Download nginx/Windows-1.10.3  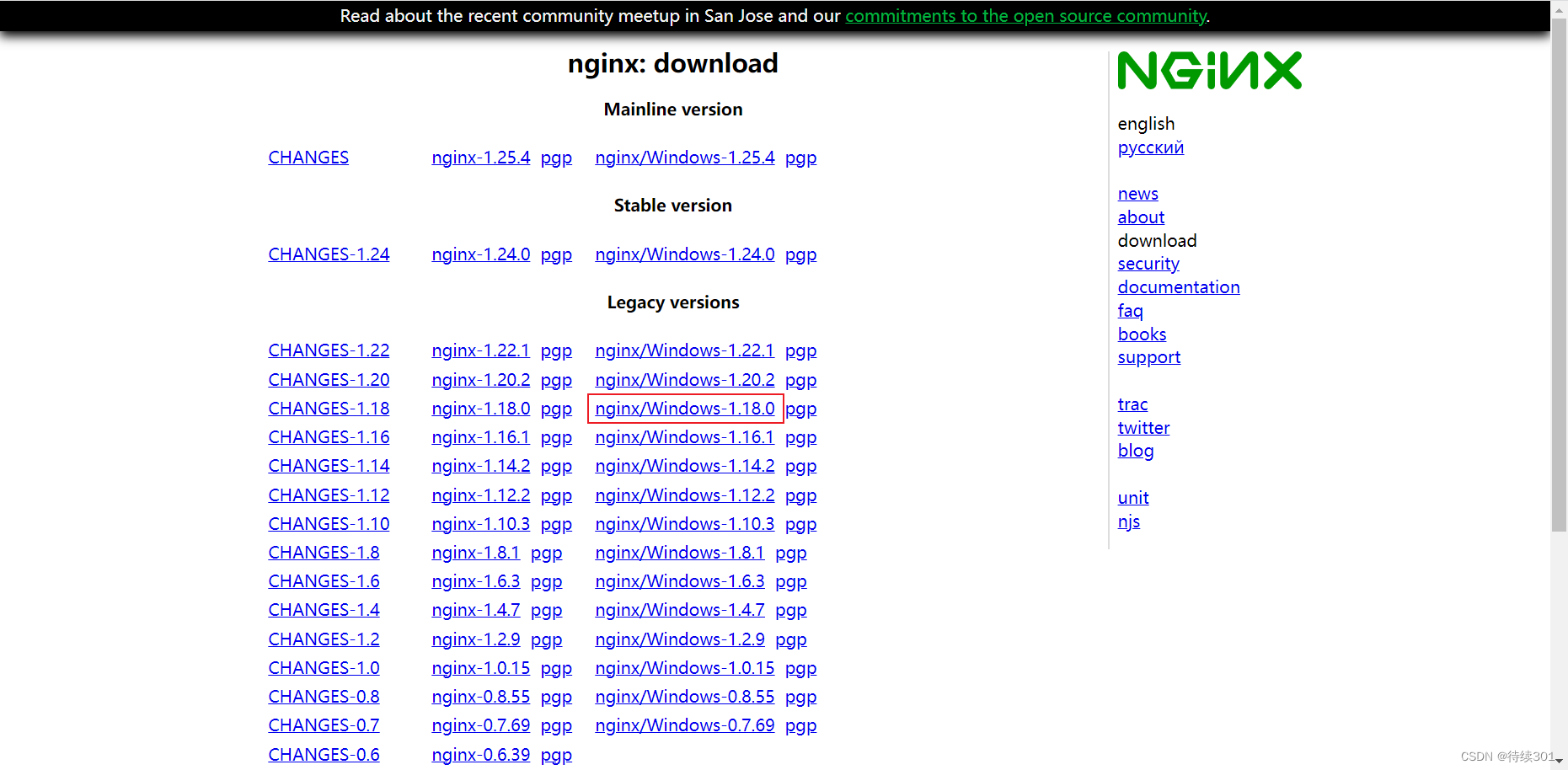tap(685, 524)
